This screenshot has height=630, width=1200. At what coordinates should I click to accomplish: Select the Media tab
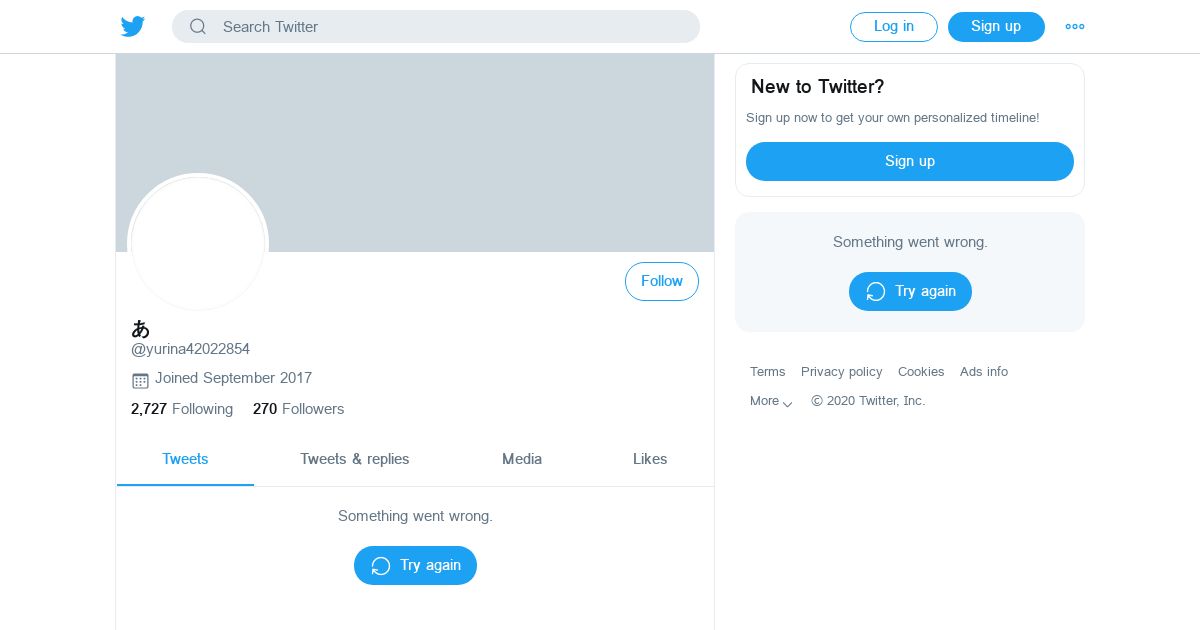click(x=522, y=459)
